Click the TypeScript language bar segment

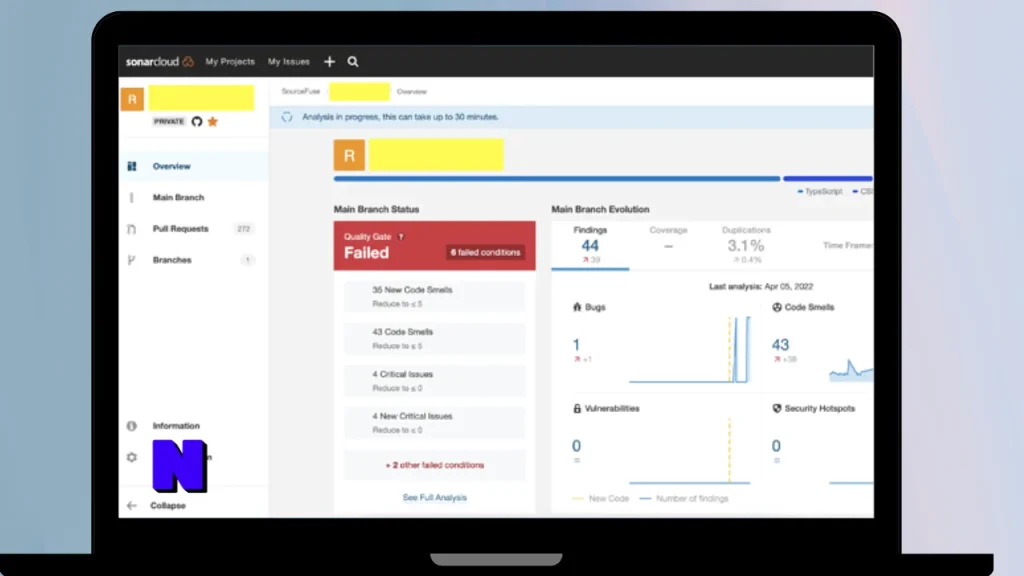click(x=556, y=178)
